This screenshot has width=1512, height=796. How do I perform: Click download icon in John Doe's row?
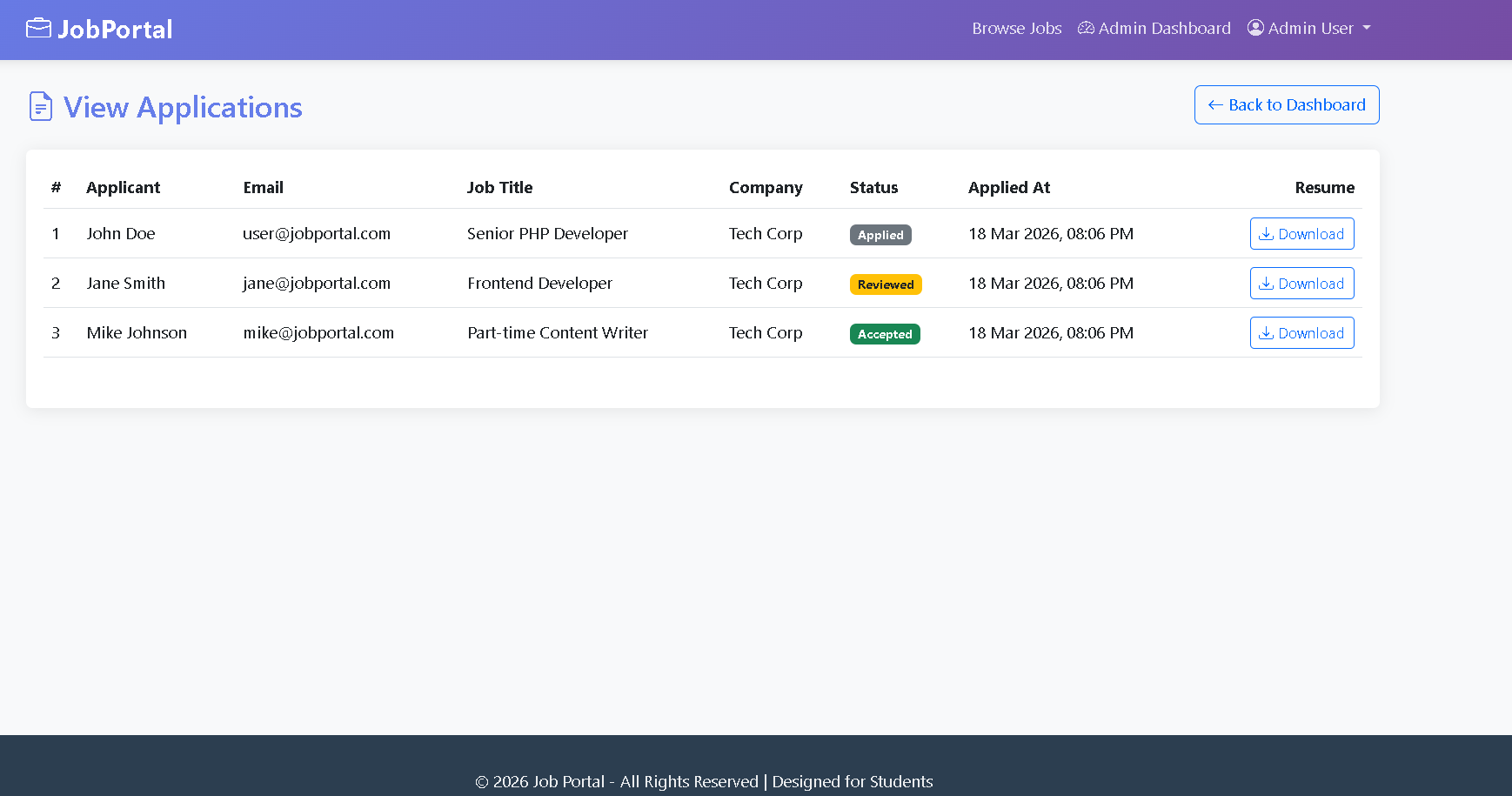pyautogui.click(x=1267, y=234)
